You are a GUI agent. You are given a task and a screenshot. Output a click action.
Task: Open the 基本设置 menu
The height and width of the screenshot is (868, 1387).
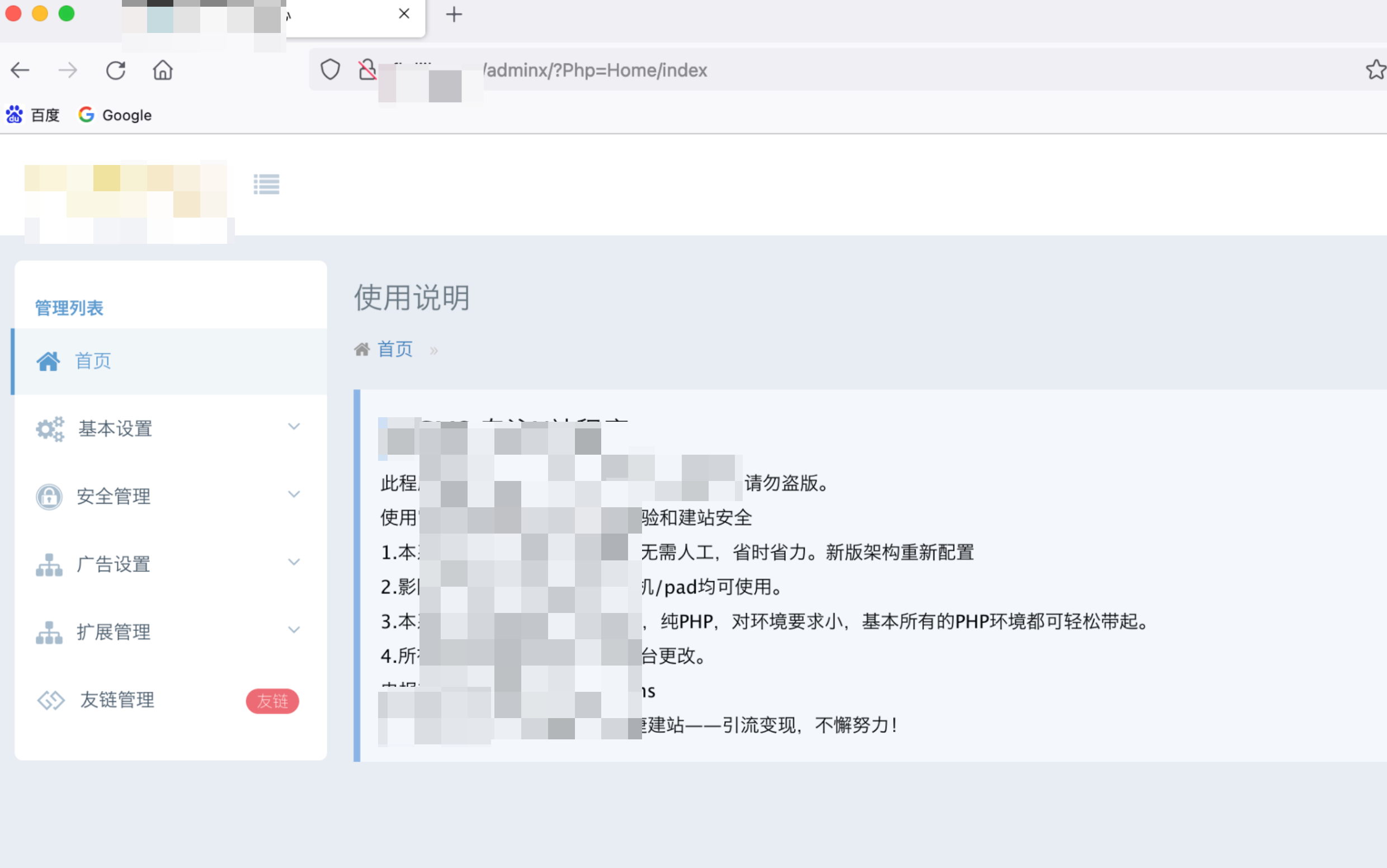pos(170,428)
